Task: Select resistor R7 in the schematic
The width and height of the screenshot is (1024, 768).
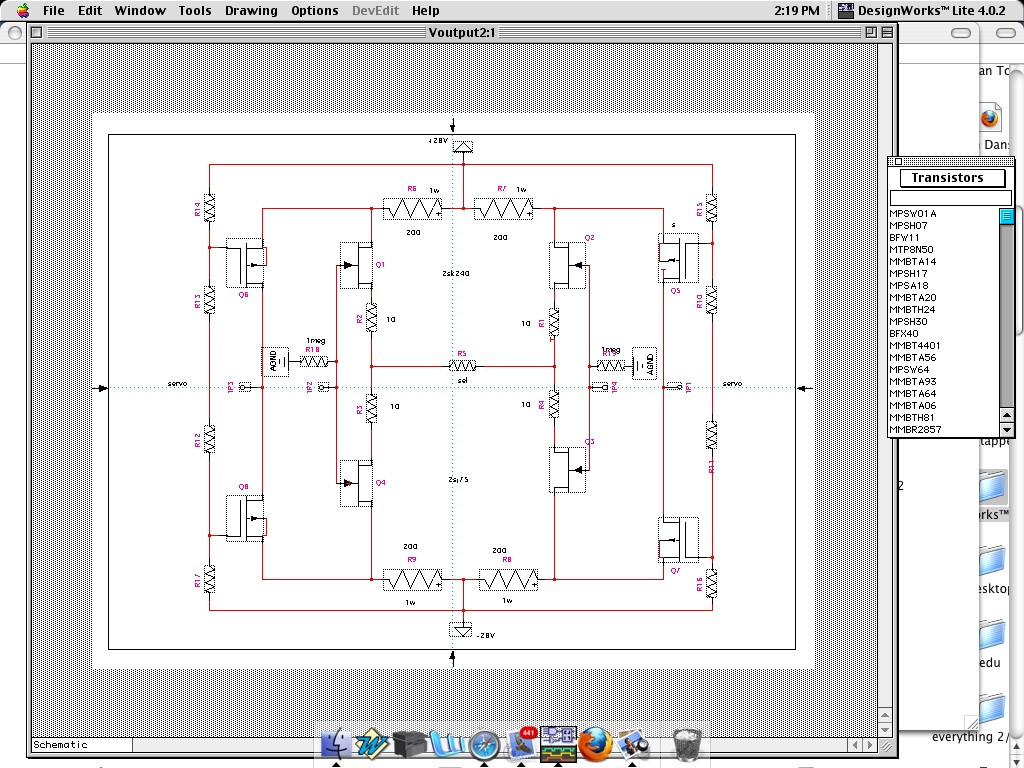Action: click(x=504, y=209)
